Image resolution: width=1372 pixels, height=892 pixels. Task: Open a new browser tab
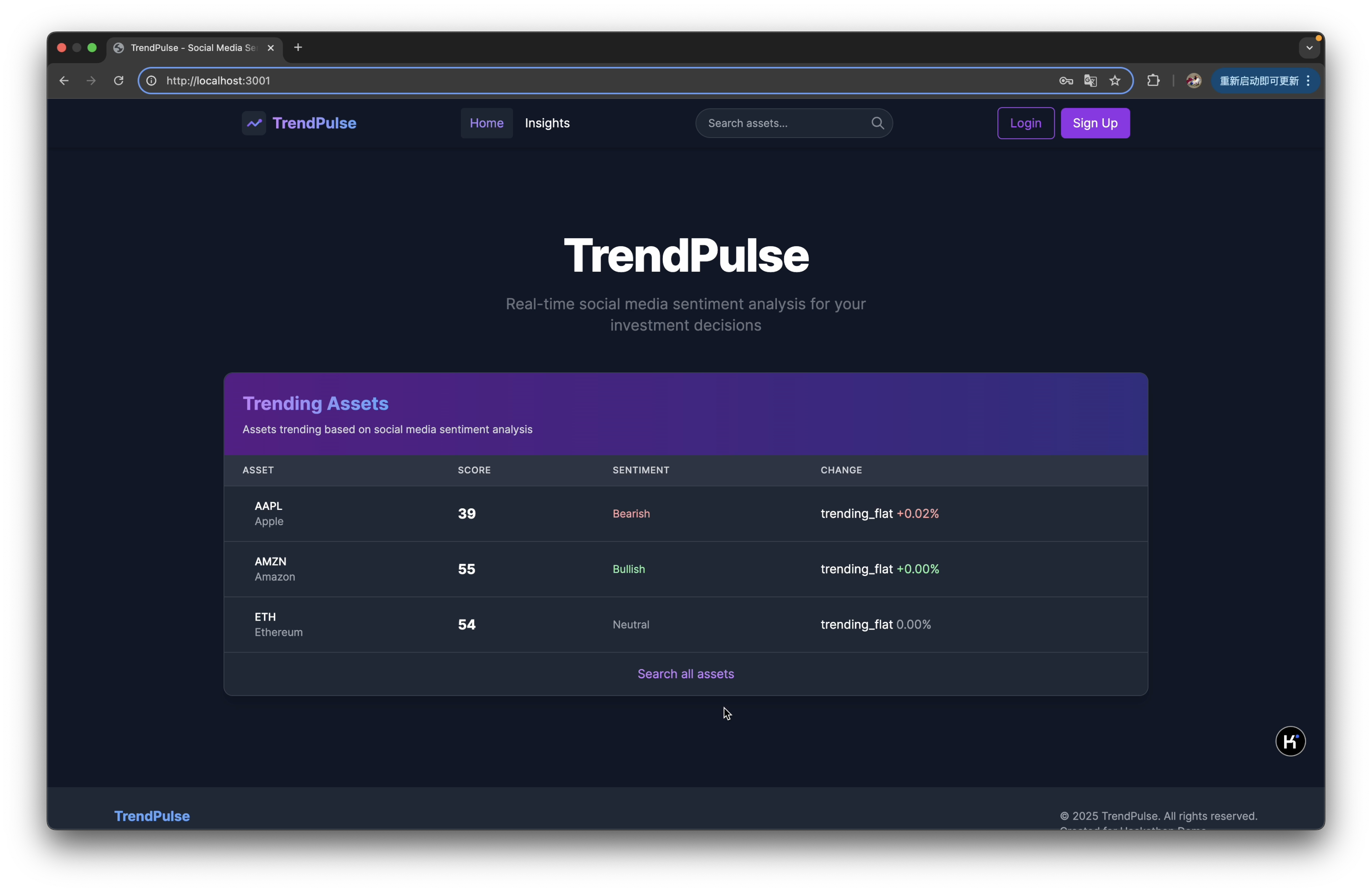298,48
